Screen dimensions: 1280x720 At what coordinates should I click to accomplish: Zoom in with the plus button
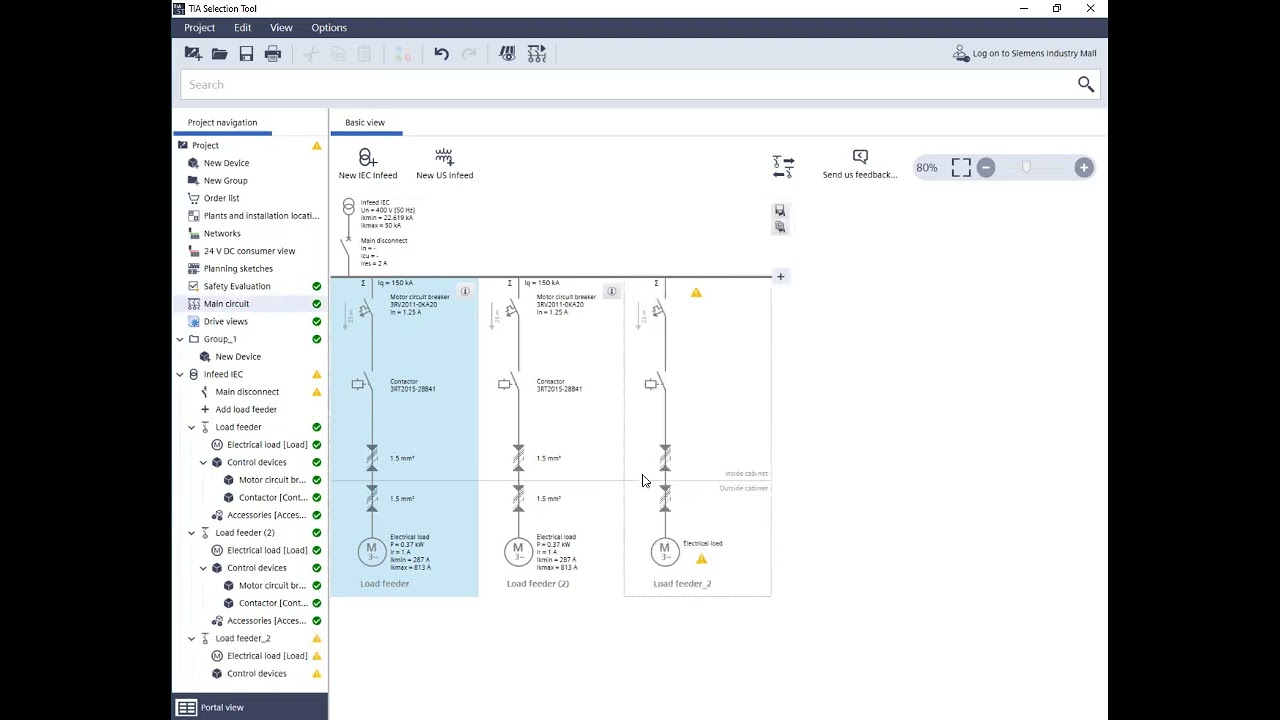click(1084, 168)
